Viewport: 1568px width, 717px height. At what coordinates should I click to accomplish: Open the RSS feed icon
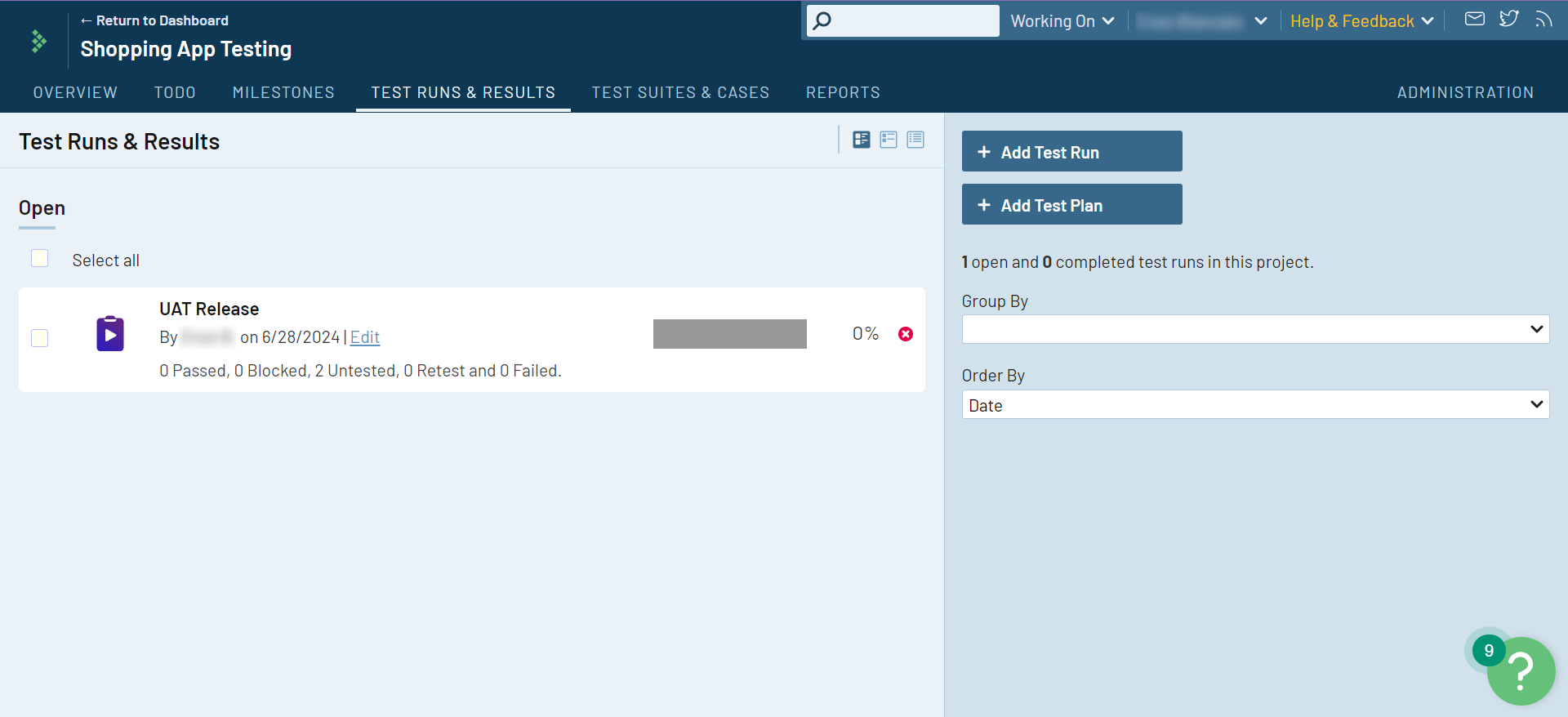click(x=1543, y=19)
